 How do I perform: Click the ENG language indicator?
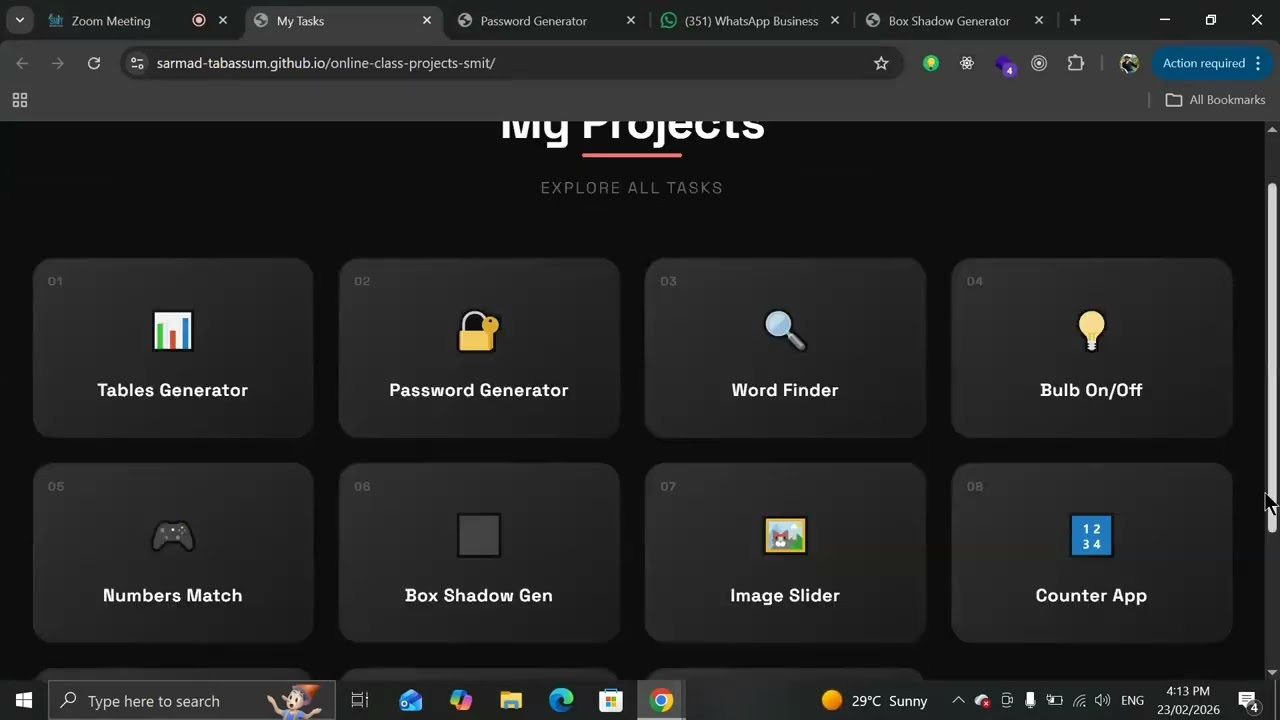point(1132,700)
